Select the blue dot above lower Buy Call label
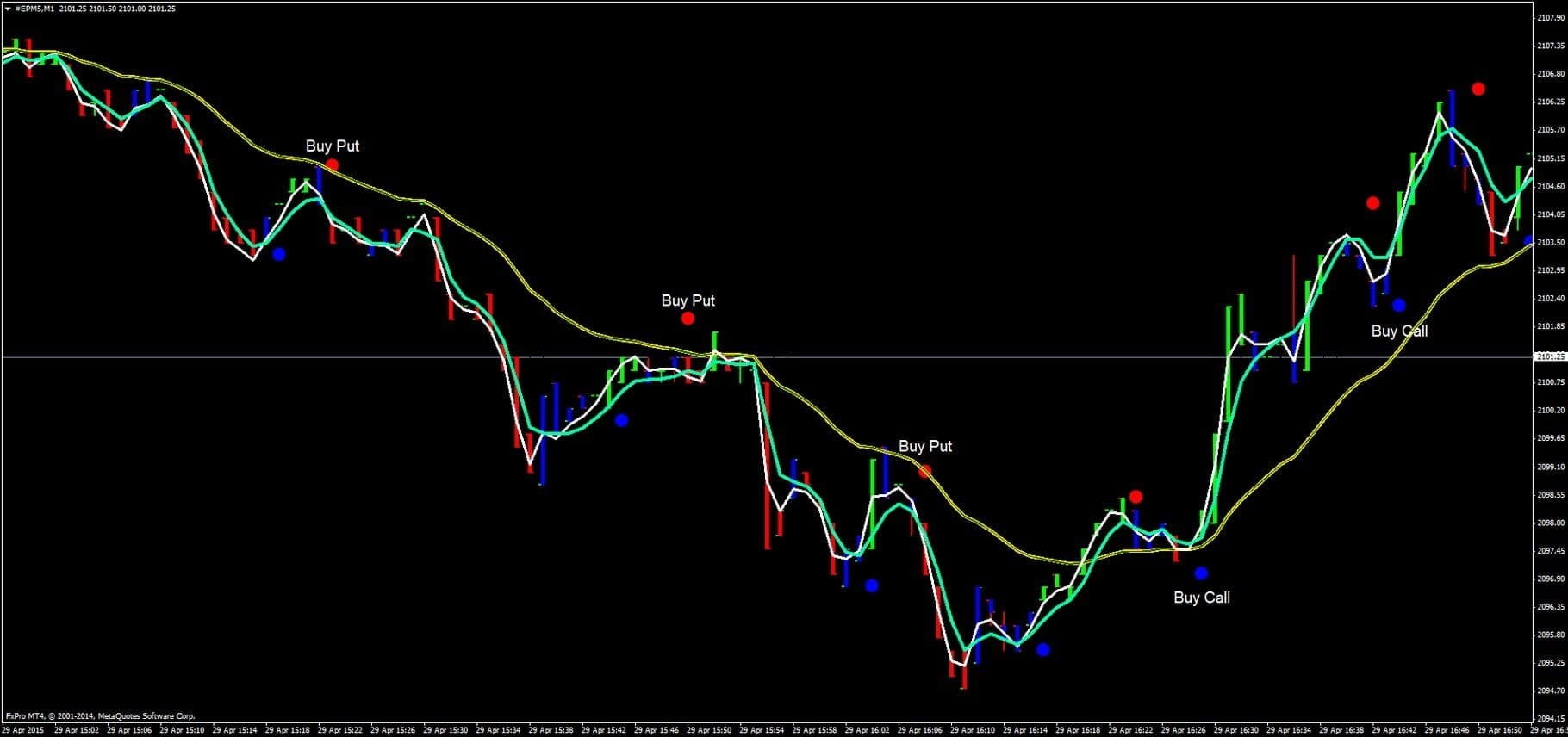The width and height of the screenshot is (1568, 737). [x=1201, y=573]
